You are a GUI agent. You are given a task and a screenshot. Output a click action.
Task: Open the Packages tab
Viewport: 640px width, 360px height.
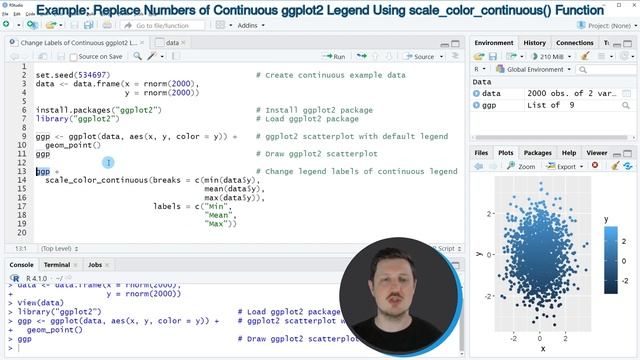pos(537,153)
